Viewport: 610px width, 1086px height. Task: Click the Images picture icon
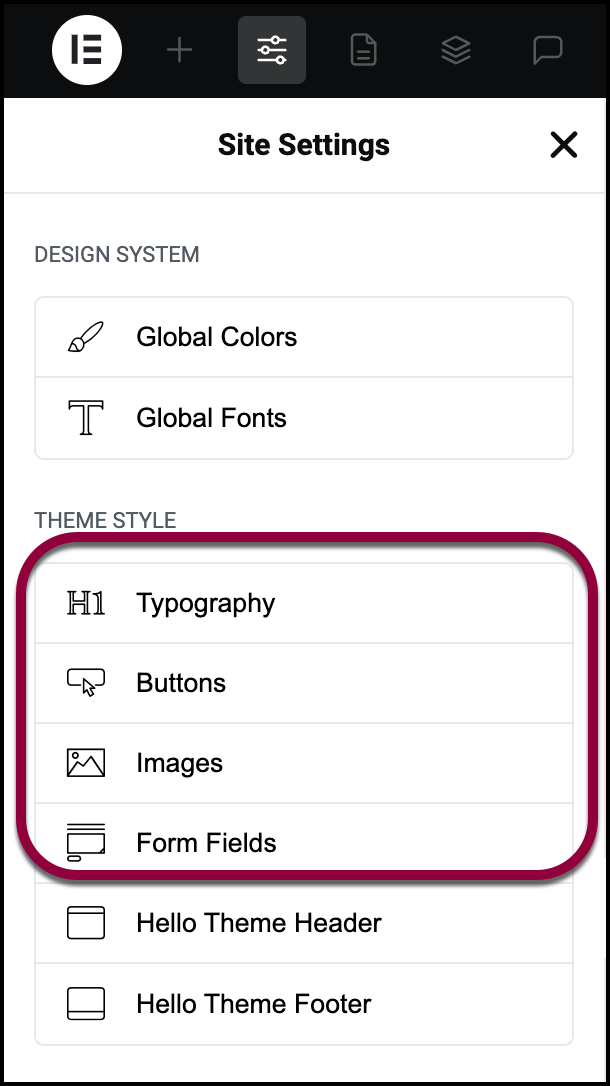point(86,763)
